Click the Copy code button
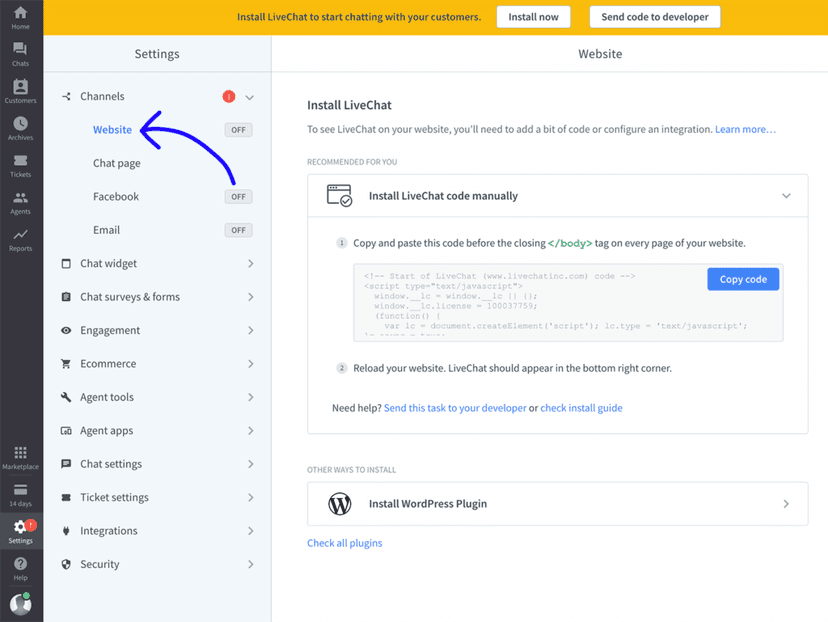 tap(743, 279)
